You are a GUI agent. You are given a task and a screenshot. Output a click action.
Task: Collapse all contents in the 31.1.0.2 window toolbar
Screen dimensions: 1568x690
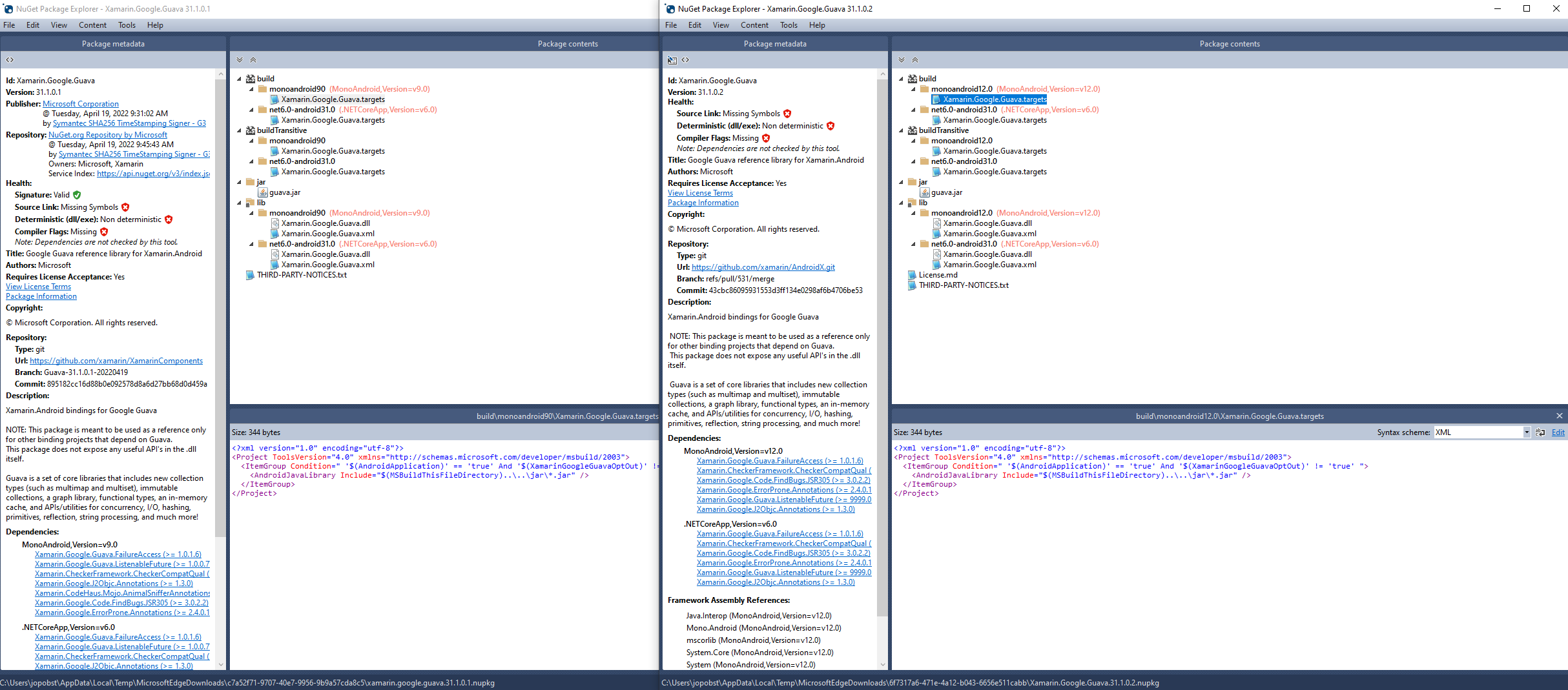pos(915,60)
